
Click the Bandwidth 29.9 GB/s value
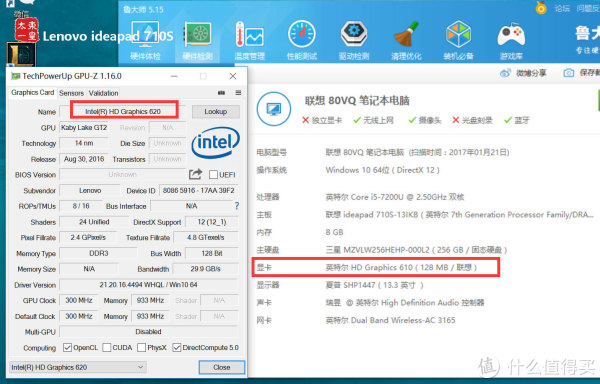point(206,269)
